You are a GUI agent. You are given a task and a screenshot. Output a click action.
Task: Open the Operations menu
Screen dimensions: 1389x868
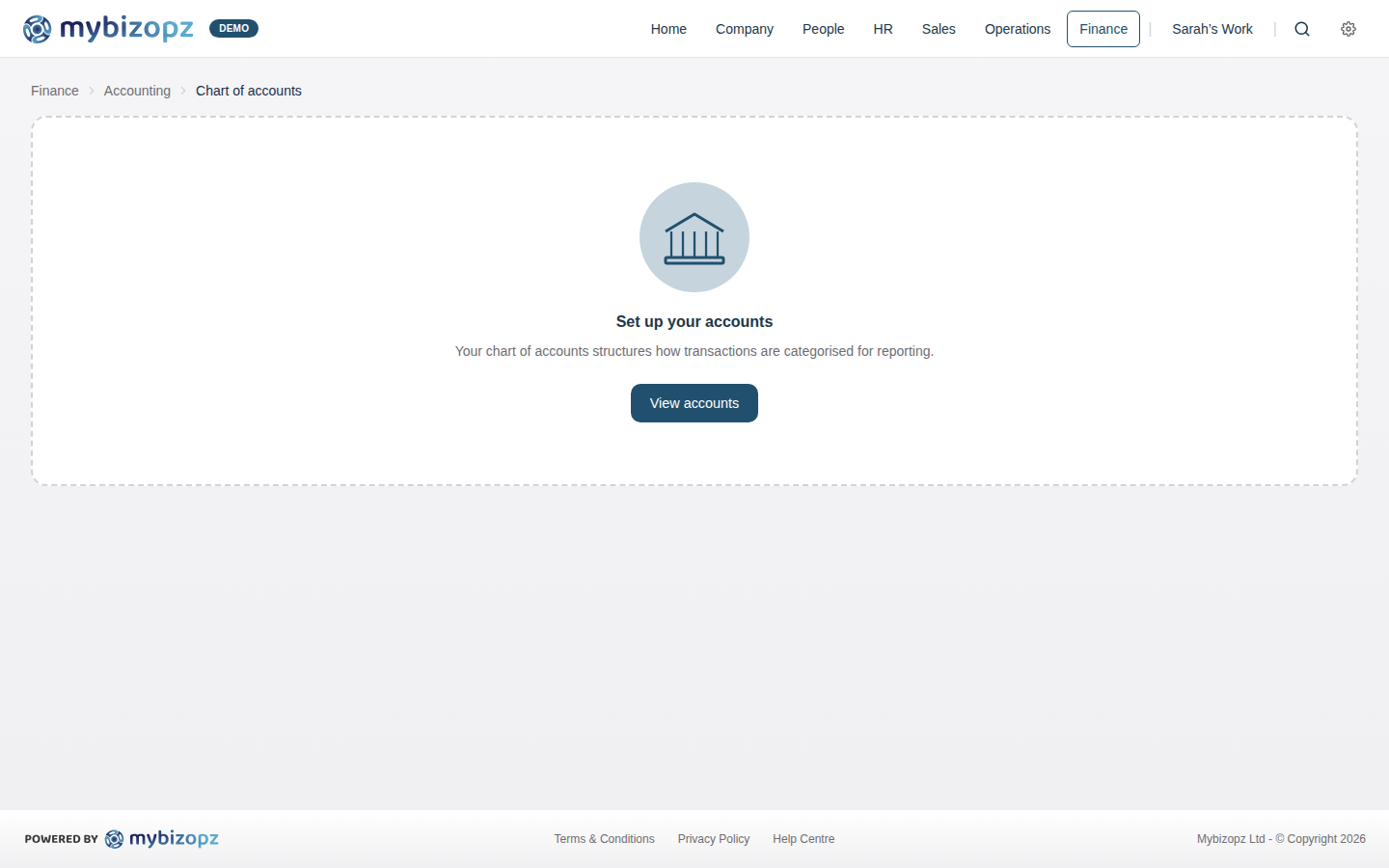coord(1018,29)
